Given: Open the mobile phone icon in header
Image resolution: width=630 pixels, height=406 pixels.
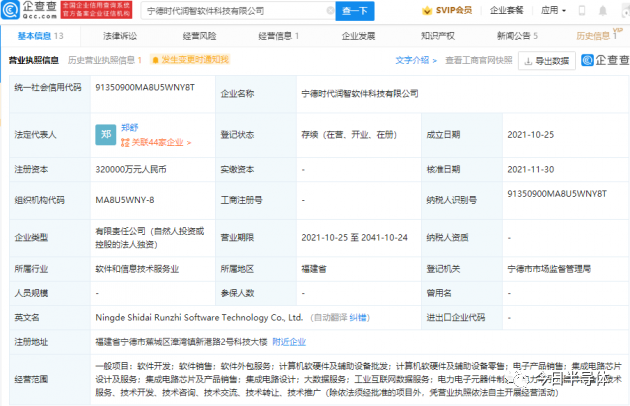Looking at the screenshot, I should point(582,11).
